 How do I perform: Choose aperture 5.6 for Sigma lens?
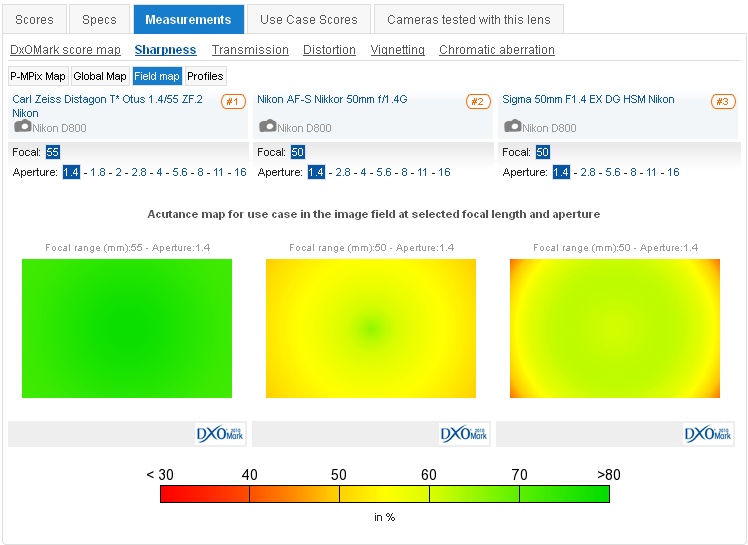coord(613,172)
